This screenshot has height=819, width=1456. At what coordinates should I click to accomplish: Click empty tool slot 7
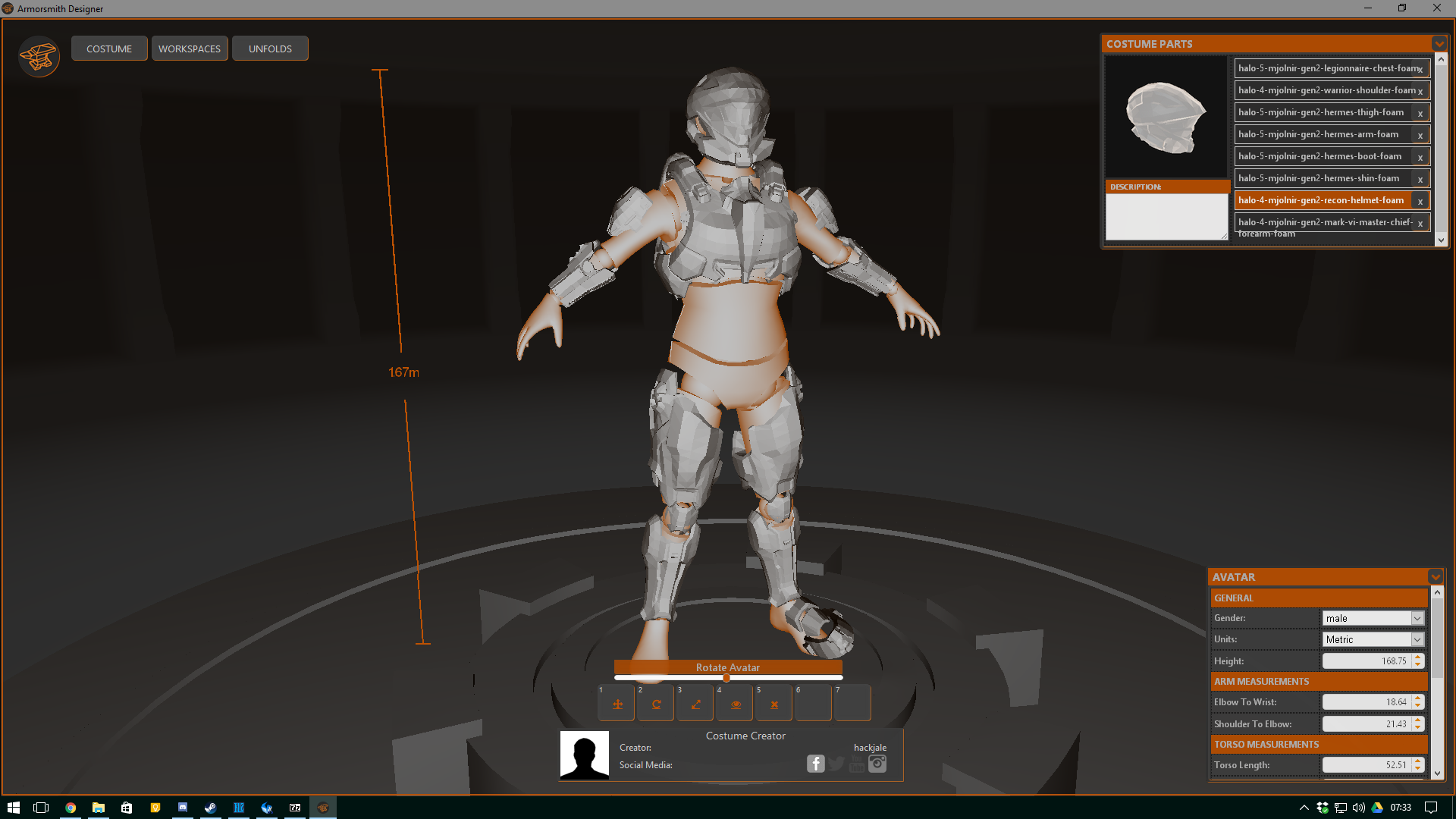click(853, 704)
